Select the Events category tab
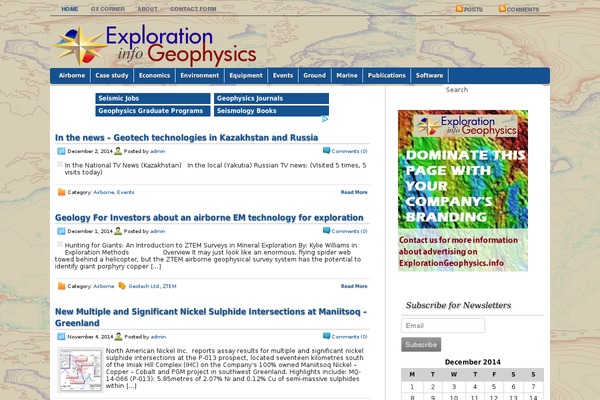This screenshot has width=600, height=400. click(x=283, y=76)
